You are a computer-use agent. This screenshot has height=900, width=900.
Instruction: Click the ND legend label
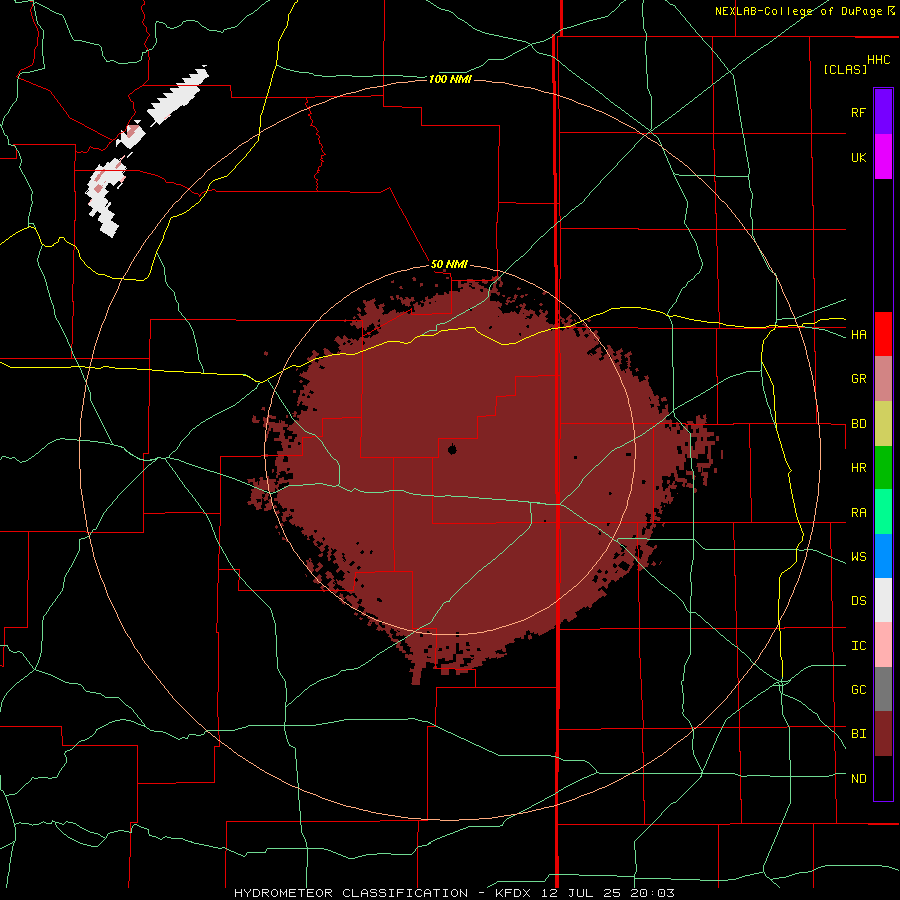point(858,779)
